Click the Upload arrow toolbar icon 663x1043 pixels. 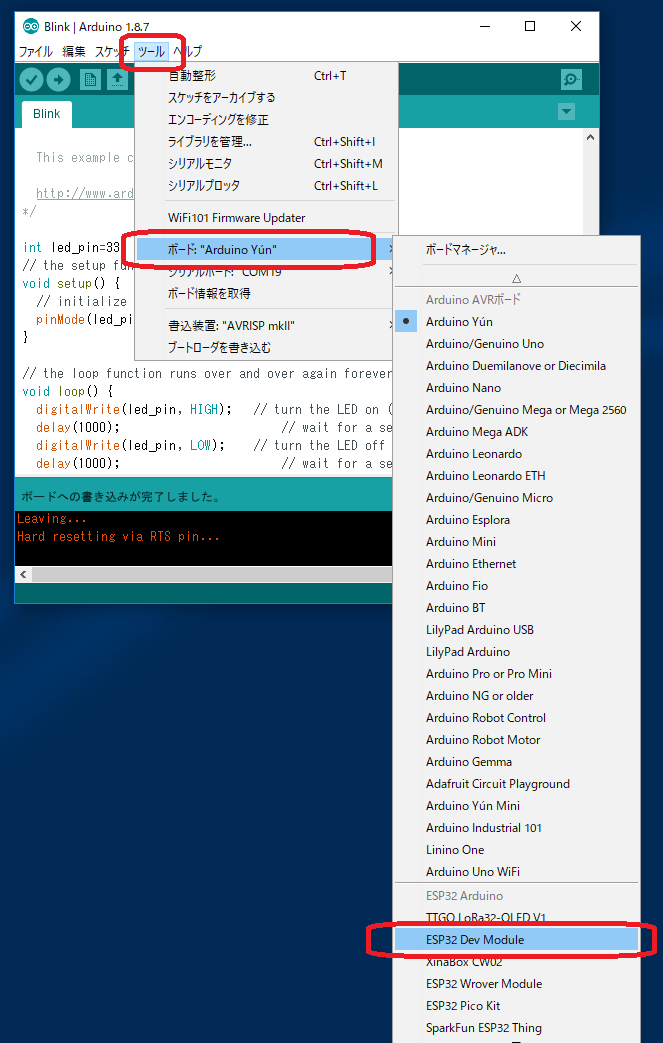pos(59,80)
